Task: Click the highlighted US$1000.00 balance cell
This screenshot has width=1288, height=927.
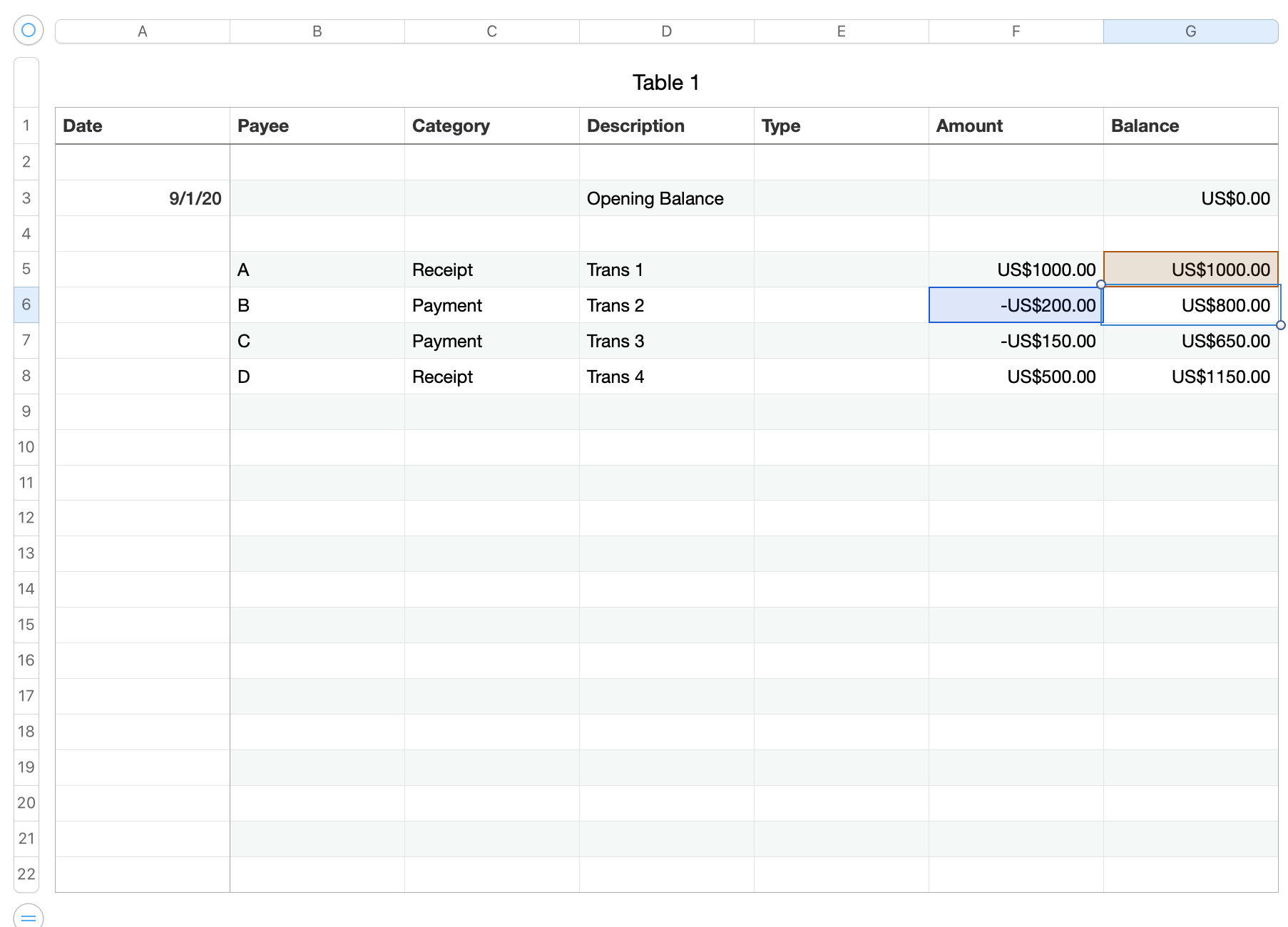Action: (x=1191, y=270)
